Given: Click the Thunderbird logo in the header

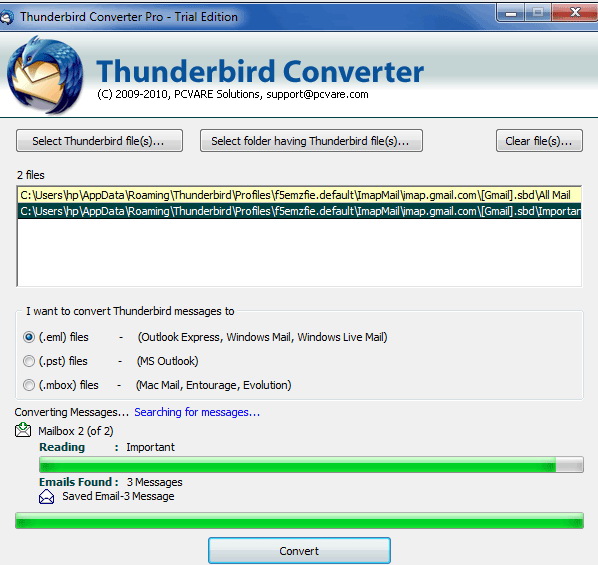Looking at the screenshot, I should pyautogui.click(x=44, y=75).
